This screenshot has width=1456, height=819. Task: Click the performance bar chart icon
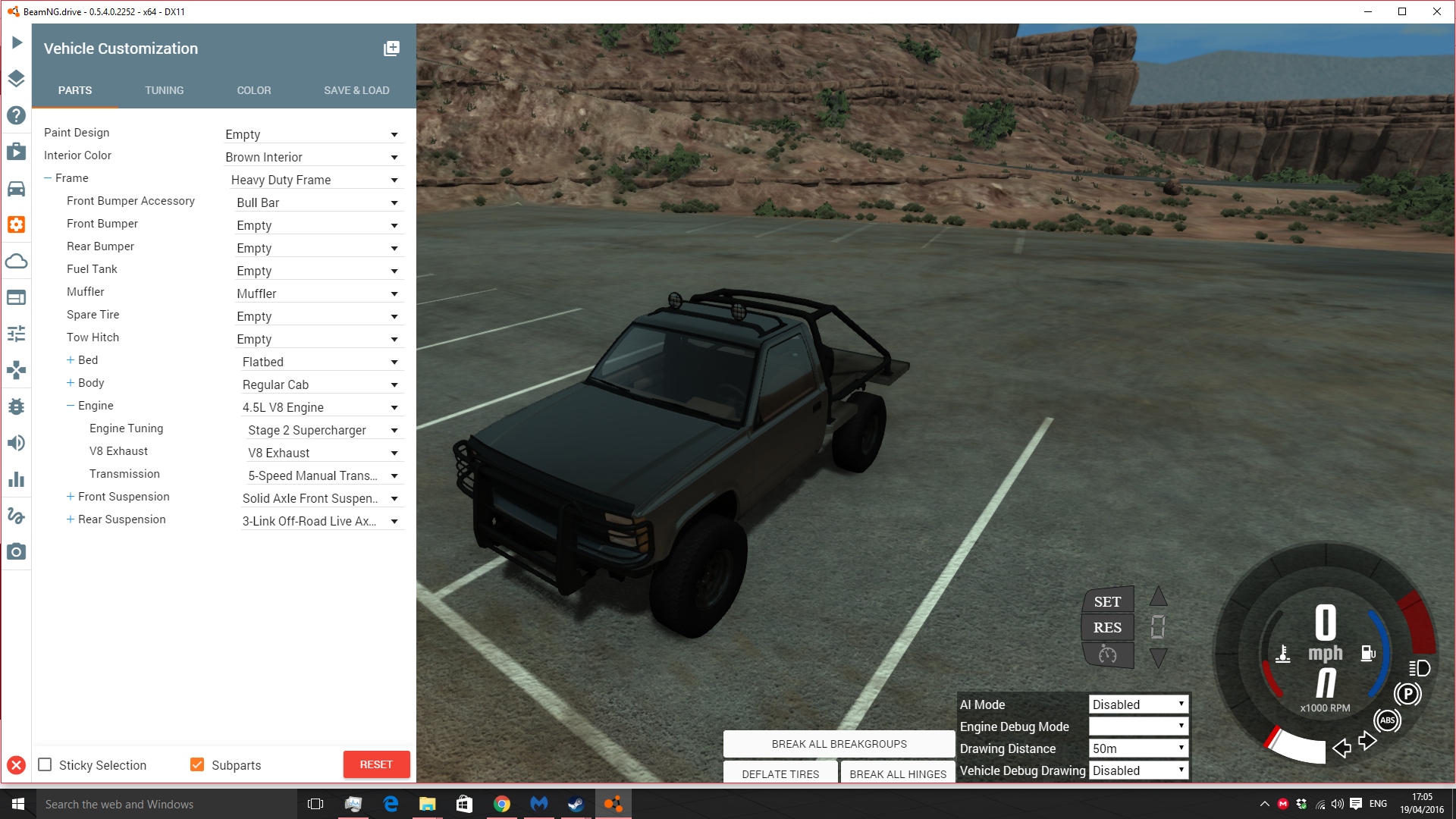tap(16, 479)
